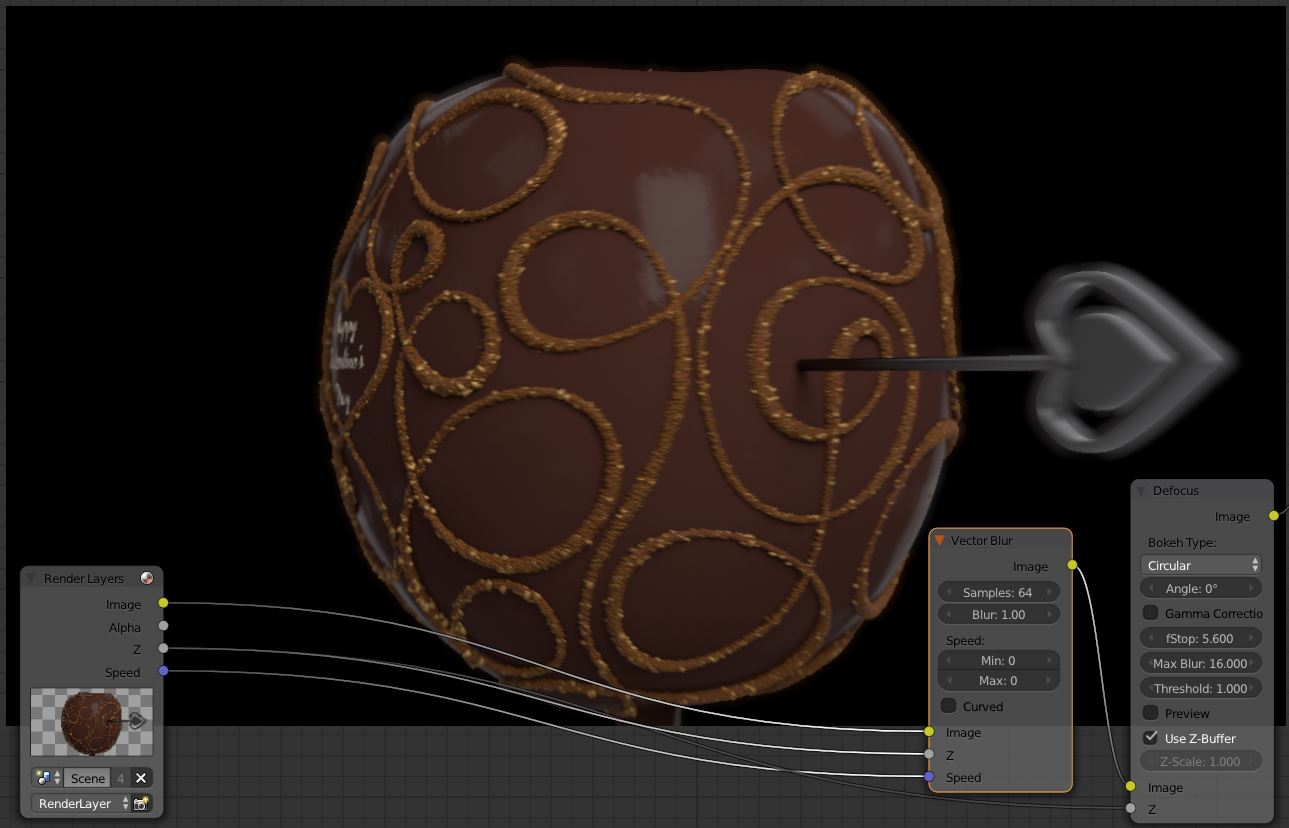Collapse the Vector Blur node
This screenshot has height=828, width=1289.
pos(939,541)
